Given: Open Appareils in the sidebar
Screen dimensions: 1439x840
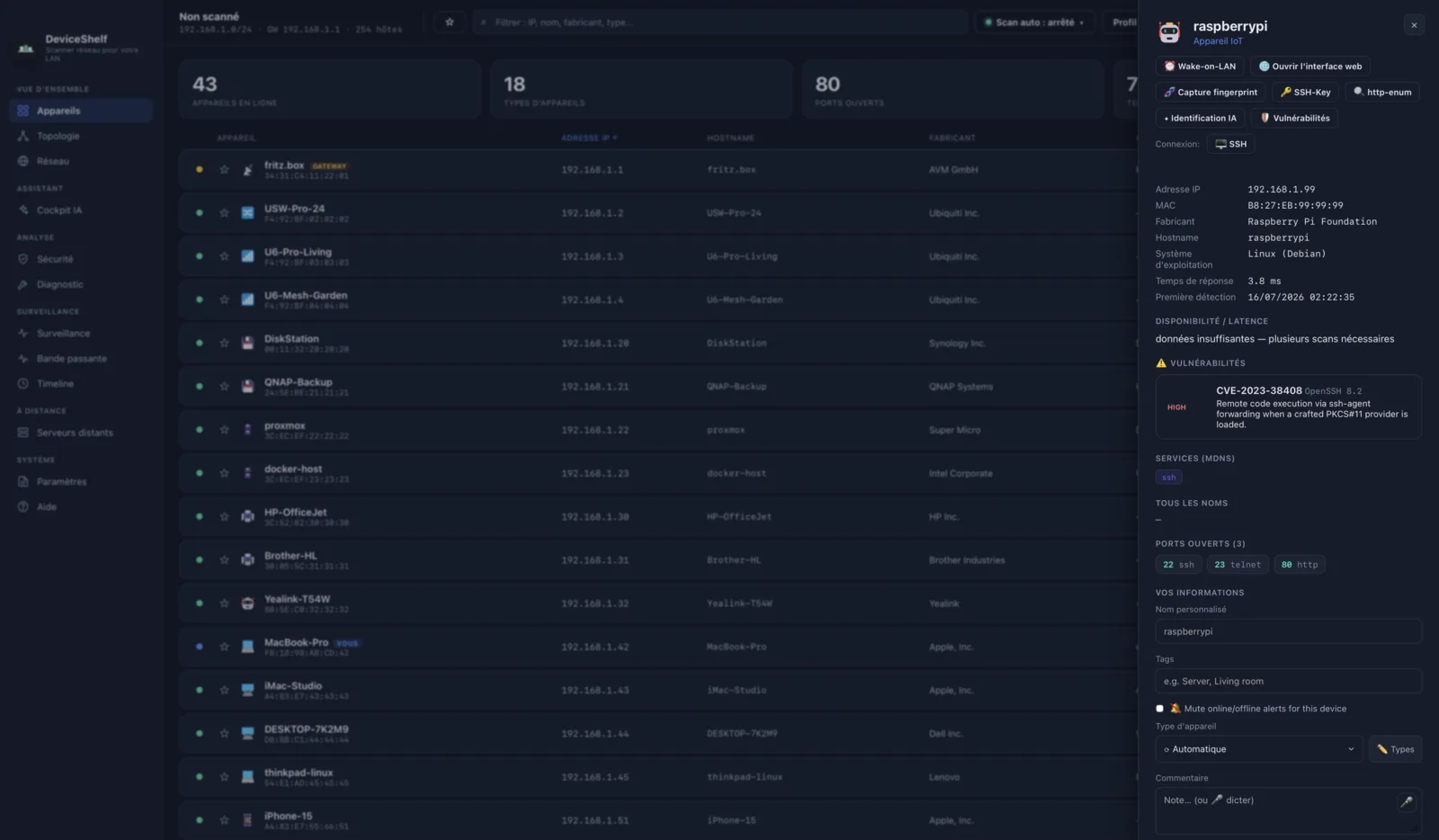Looking at the screenshot, I should point(81,111).
